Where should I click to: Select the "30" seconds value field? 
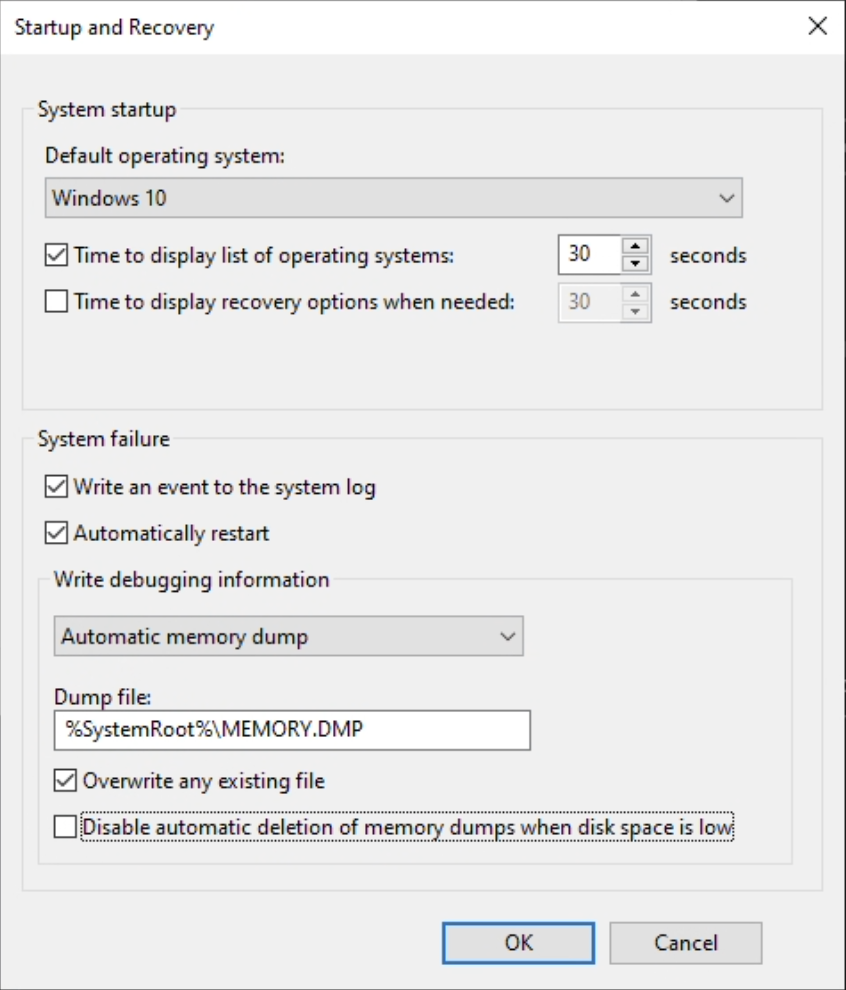(590, 255)
